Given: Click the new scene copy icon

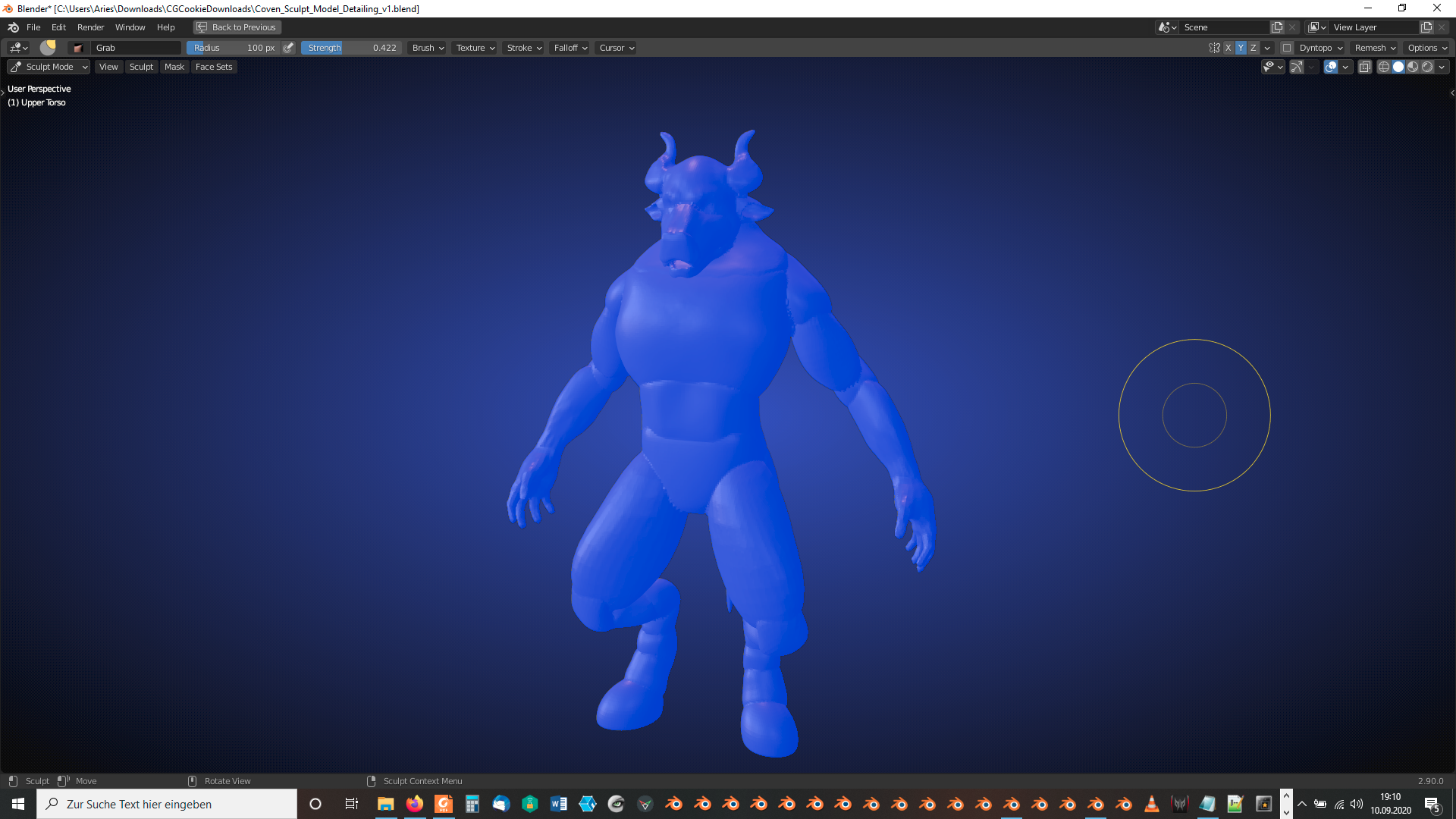Looking at the screenshot, I should pos(1277,27).
